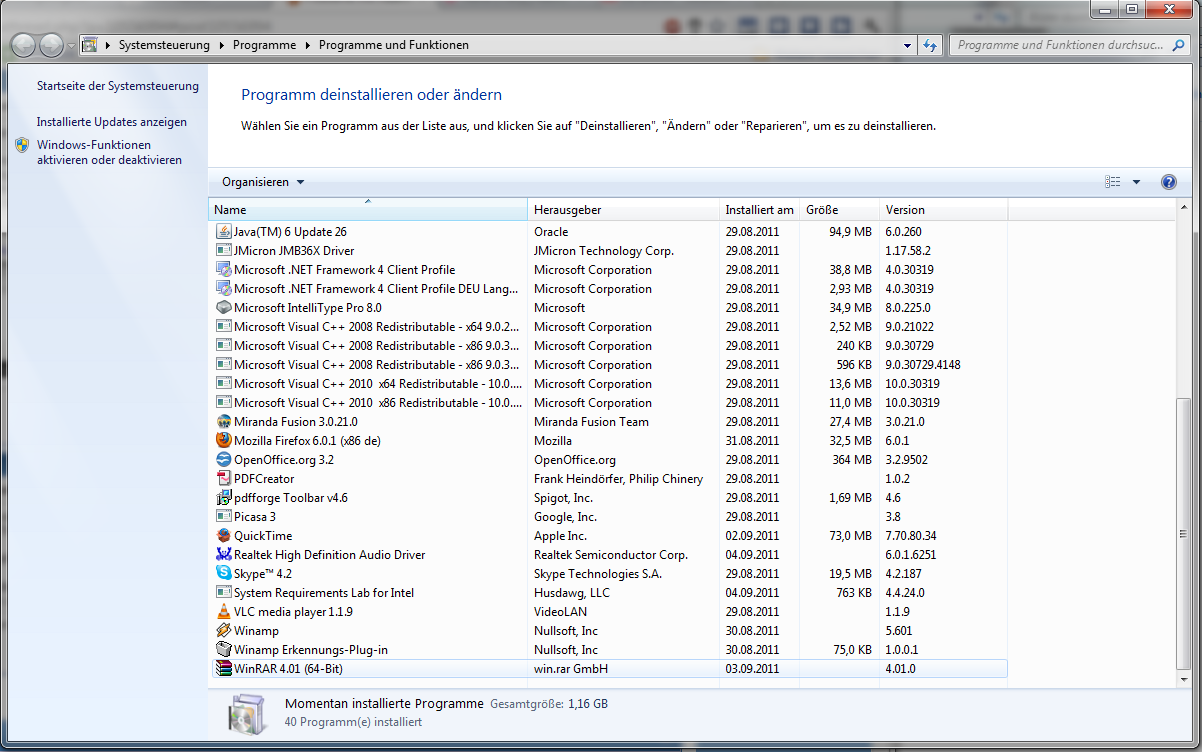Click the Miranda Fusion 3.0.21.0 icon
The height and width of the screenshot is (752, 1202).
224,421
